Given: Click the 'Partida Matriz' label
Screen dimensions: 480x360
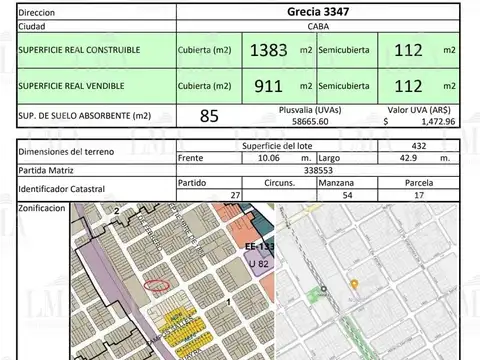Looking at the screenshot, I should coord(46,170).
